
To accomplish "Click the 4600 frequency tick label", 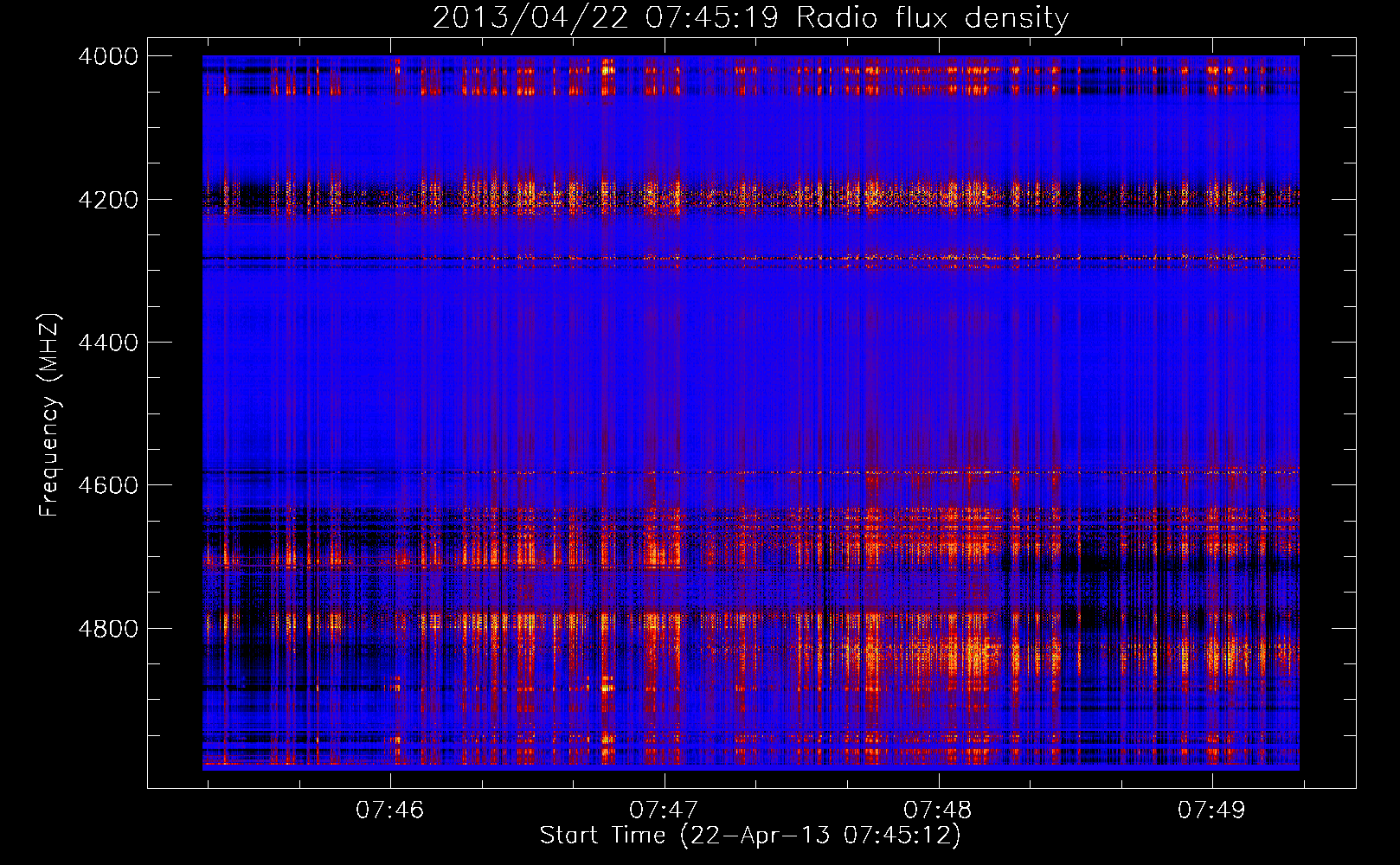I will click(x=108, y=485).
